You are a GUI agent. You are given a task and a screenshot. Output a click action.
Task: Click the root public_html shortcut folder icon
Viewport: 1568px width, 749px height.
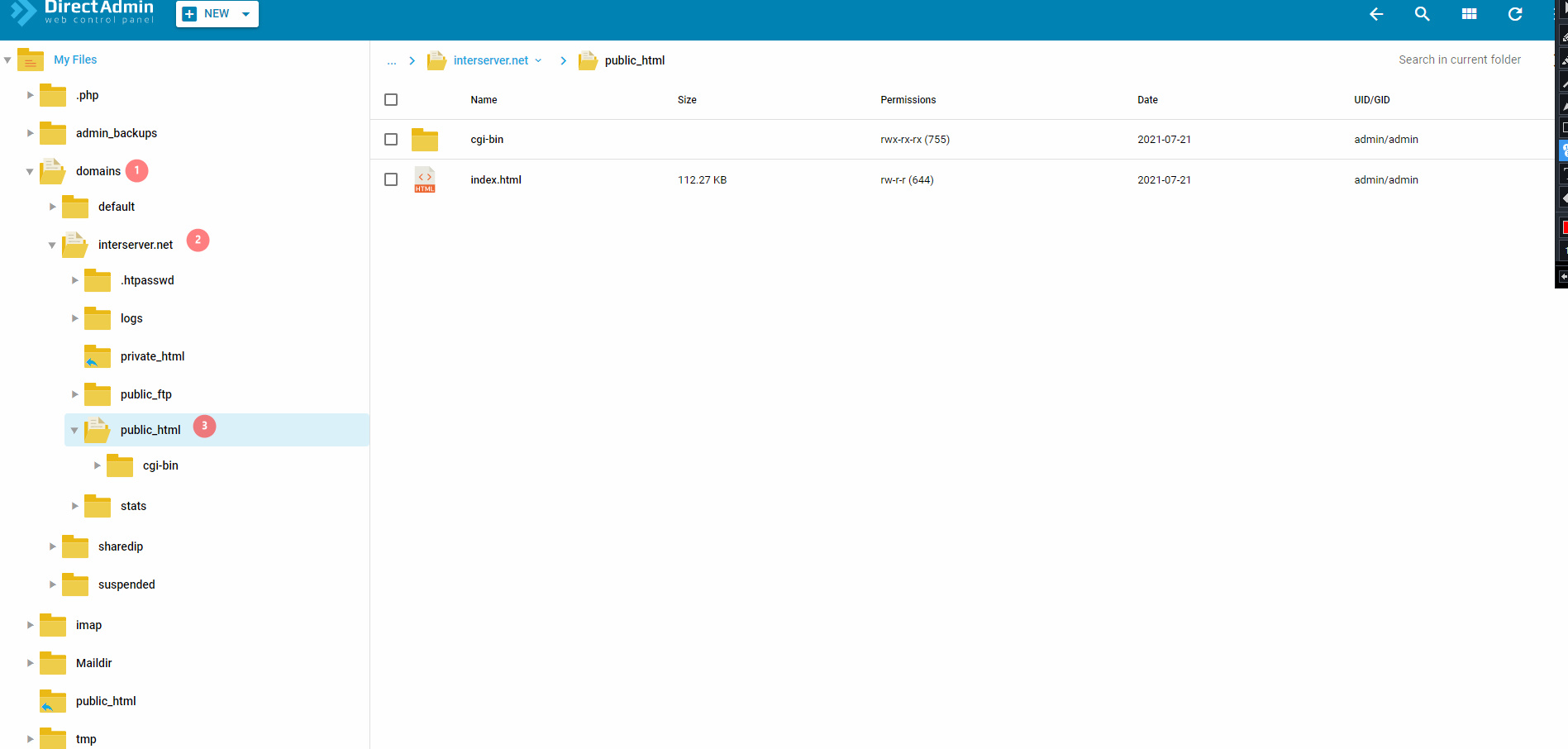tap(53, 701)
